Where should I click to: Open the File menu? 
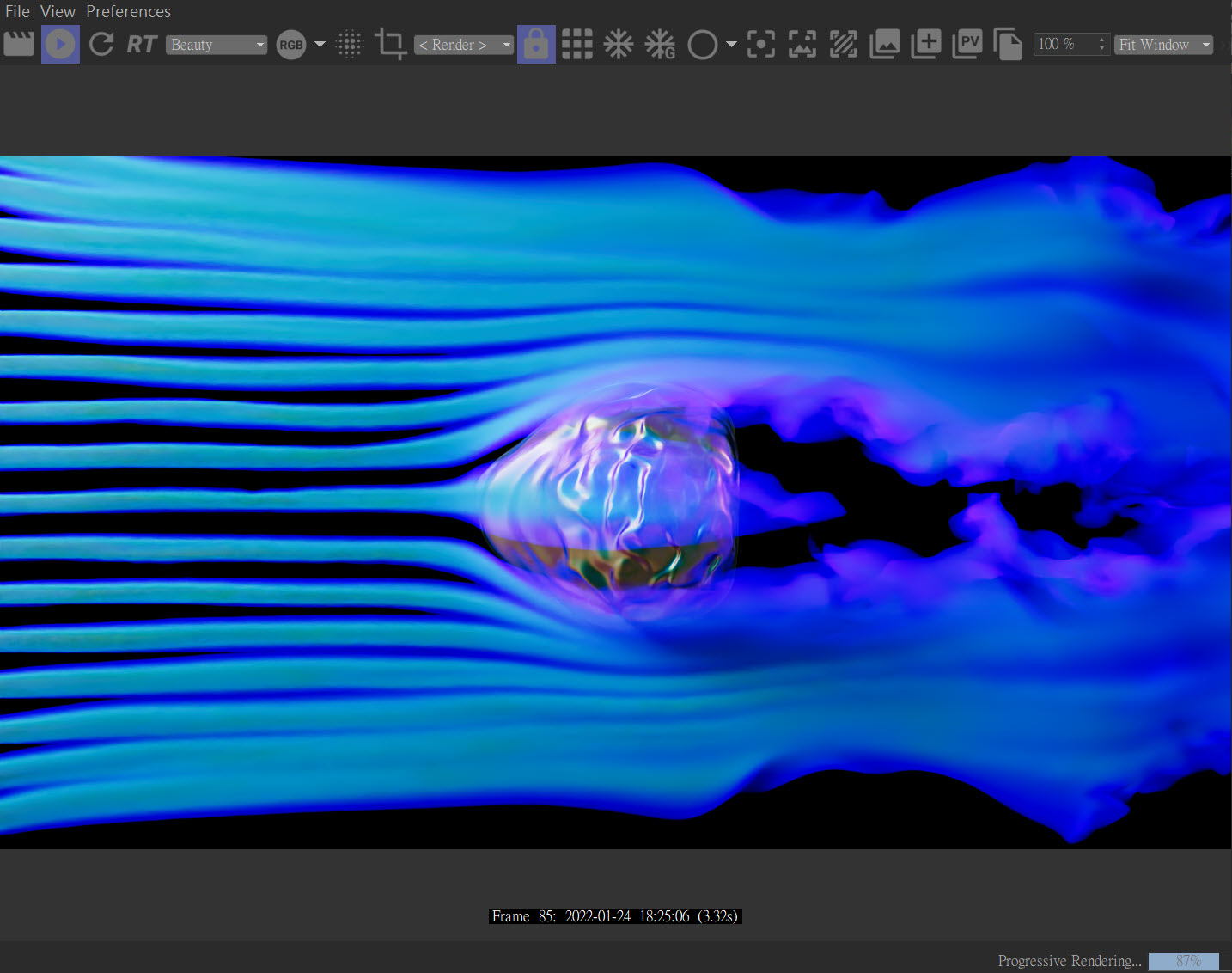point(17,11)
